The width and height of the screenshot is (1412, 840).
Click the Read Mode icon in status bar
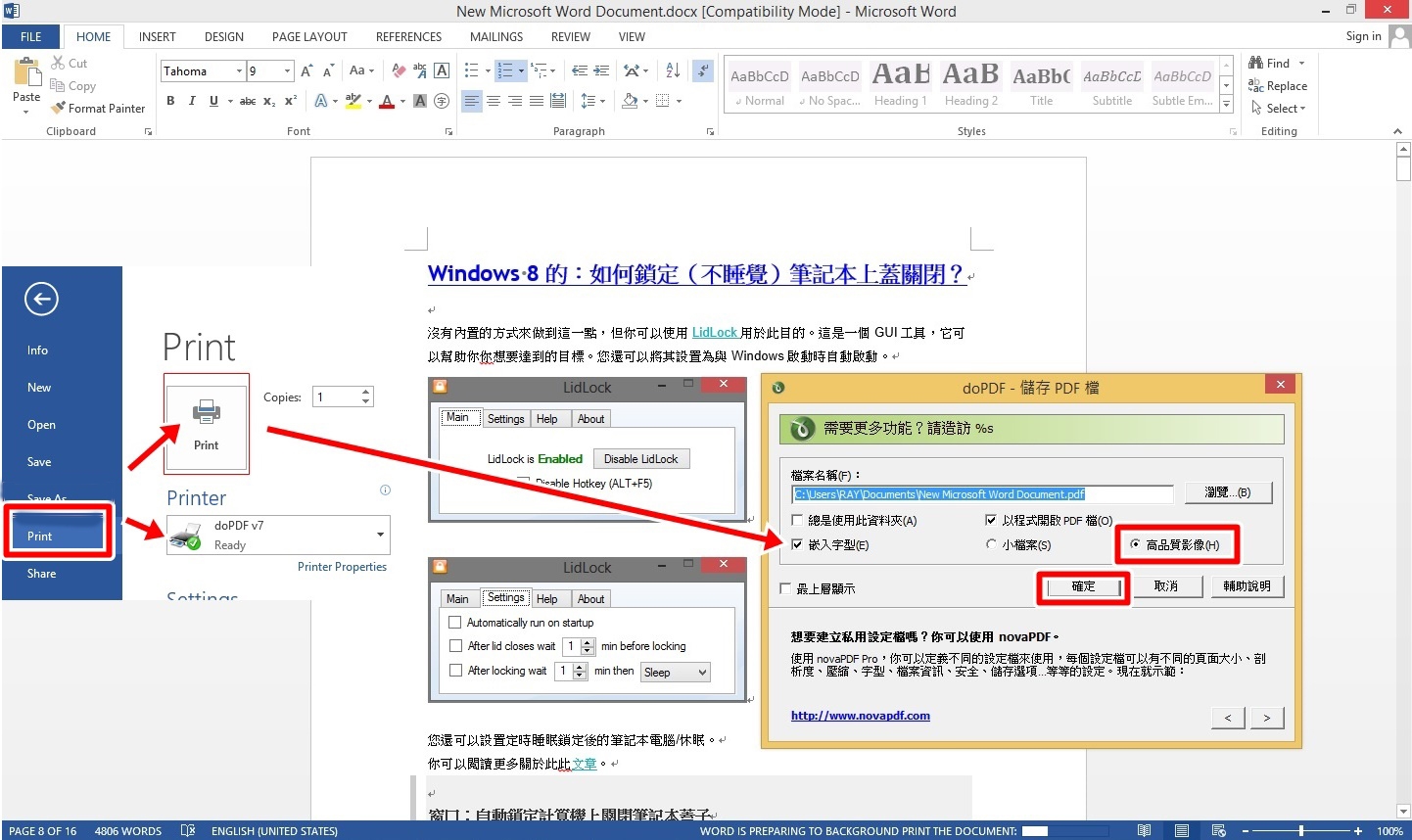pyautogui.click(x=1145, y=831)
